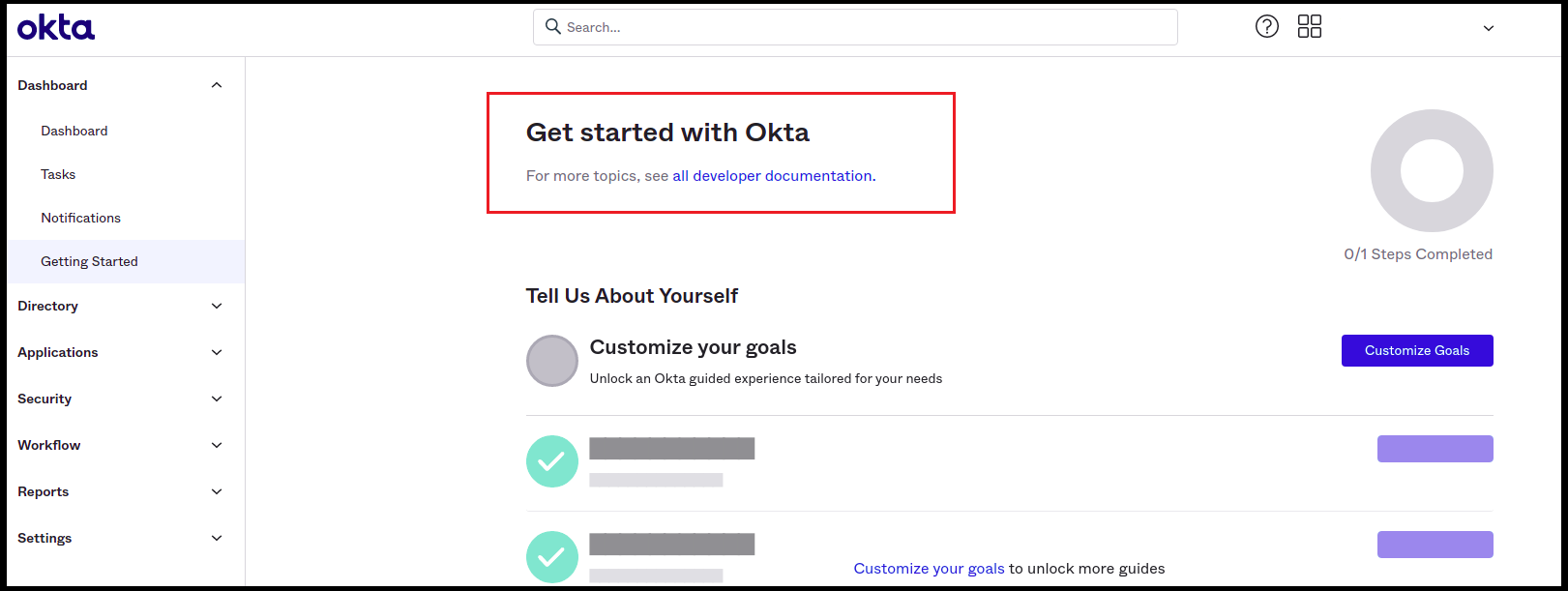Open the Getting Started sidebar page
Image resolution: width=1568 pixels, height=591 pixels.
tap(89, 261)
